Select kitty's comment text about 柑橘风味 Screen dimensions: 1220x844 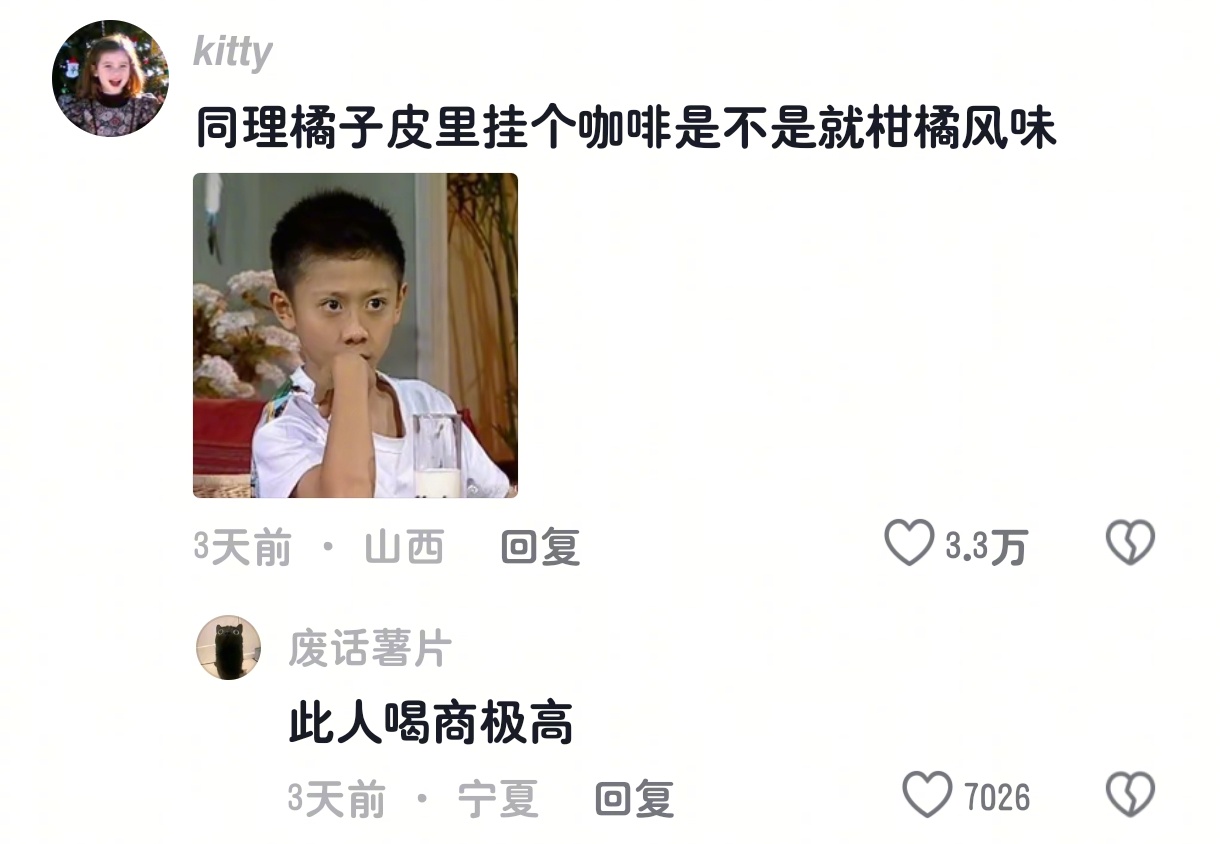625,130
